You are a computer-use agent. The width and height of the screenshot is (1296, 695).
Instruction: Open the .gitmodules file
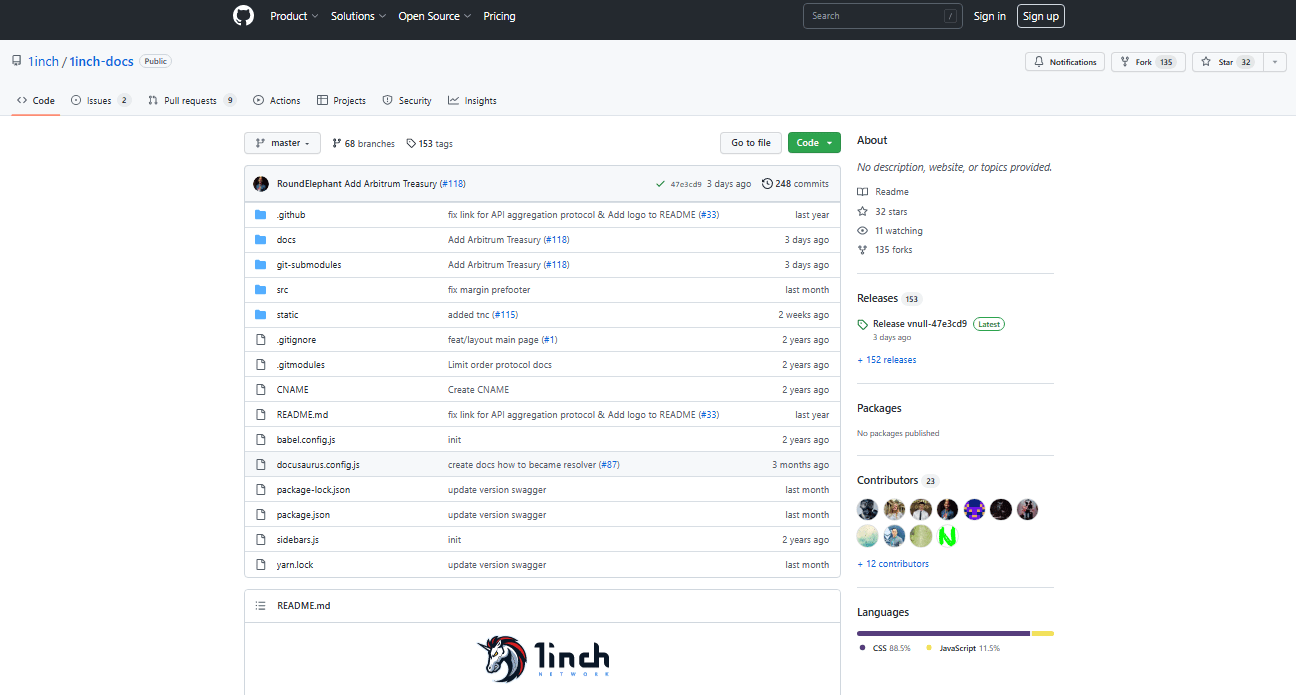301,365
